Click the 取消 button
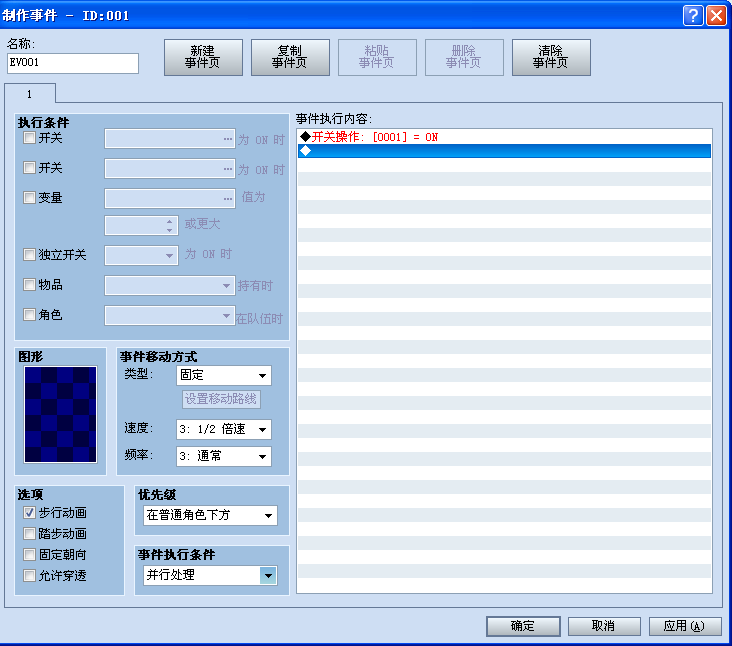The height and width of the screenshot is (646, 732). coord(604,626)
